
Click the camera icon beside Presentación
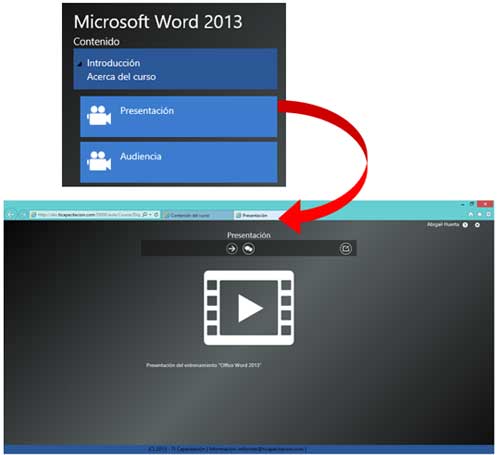[x=99, y=116]
